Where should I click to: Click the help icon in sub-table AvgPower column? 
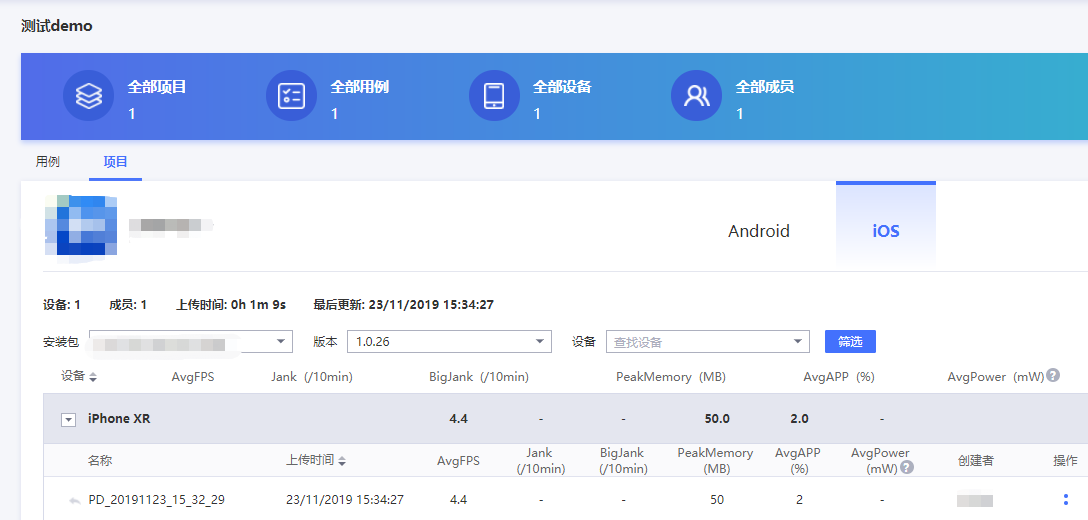pyautogui.click(x=906, y=468)
